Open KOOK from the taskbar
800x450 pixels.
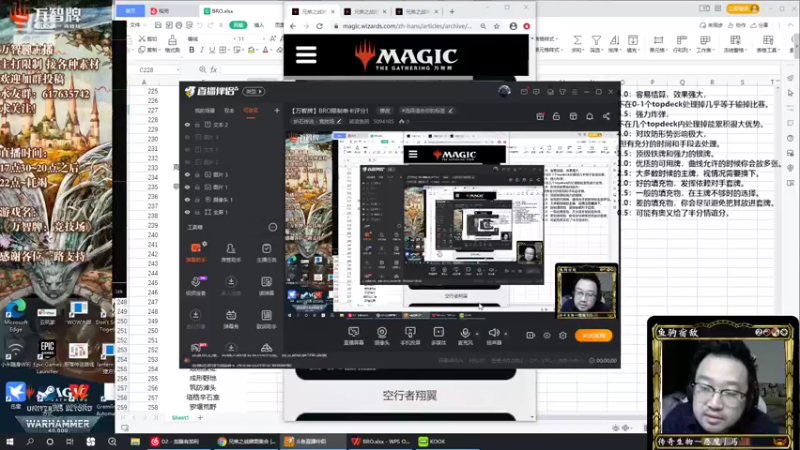coord(432,442)
